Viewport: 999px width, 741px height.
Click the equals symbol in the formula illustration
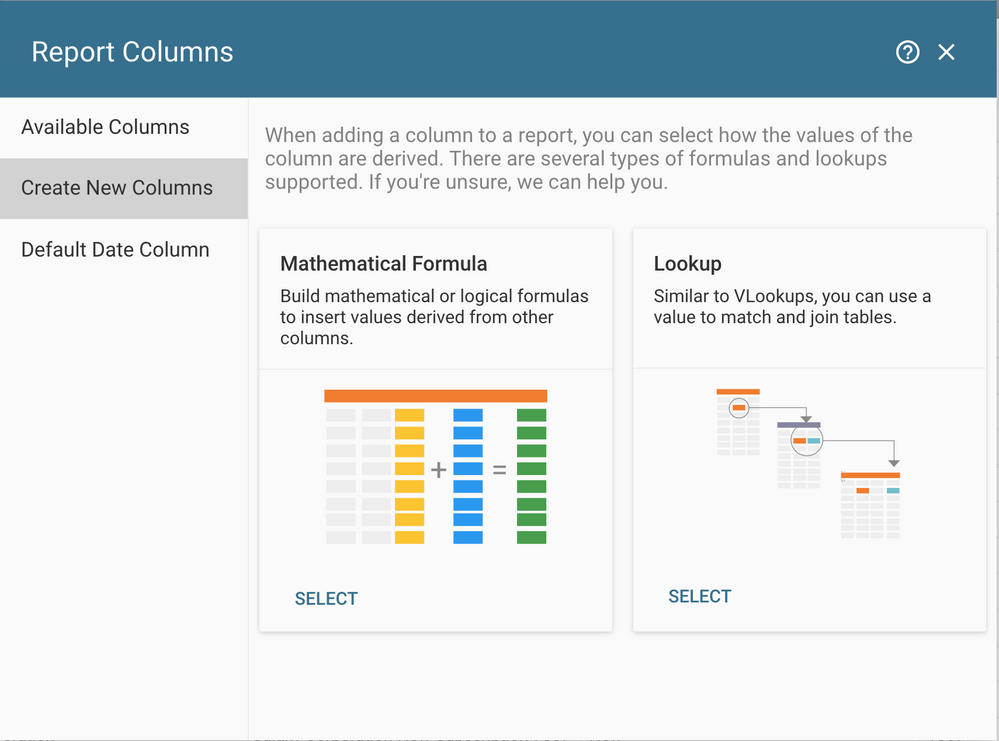pyautogui.click(x=499, y=468)
